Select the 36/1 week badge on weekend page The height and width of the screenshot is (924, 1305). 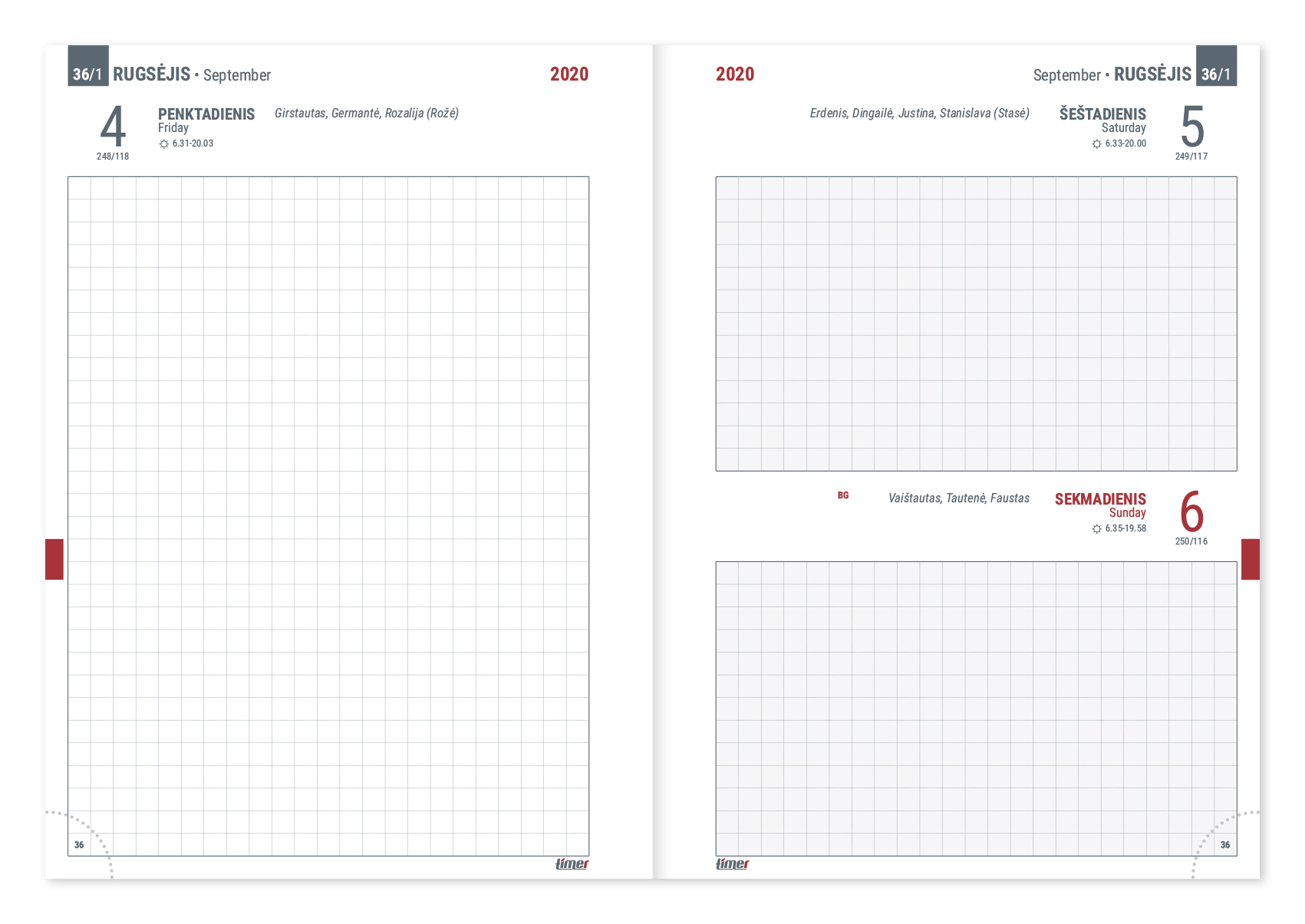[x=1217, y=66]
